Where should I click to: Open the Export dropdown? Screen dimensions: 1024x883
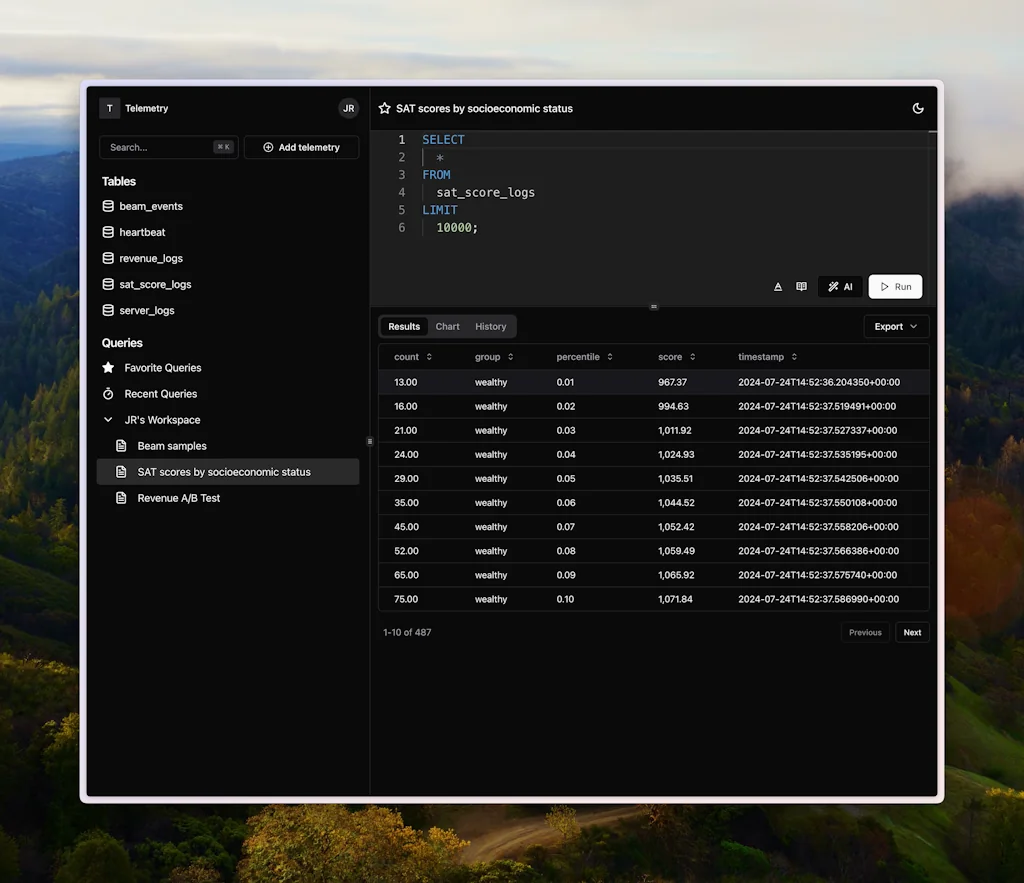point(896,326)
